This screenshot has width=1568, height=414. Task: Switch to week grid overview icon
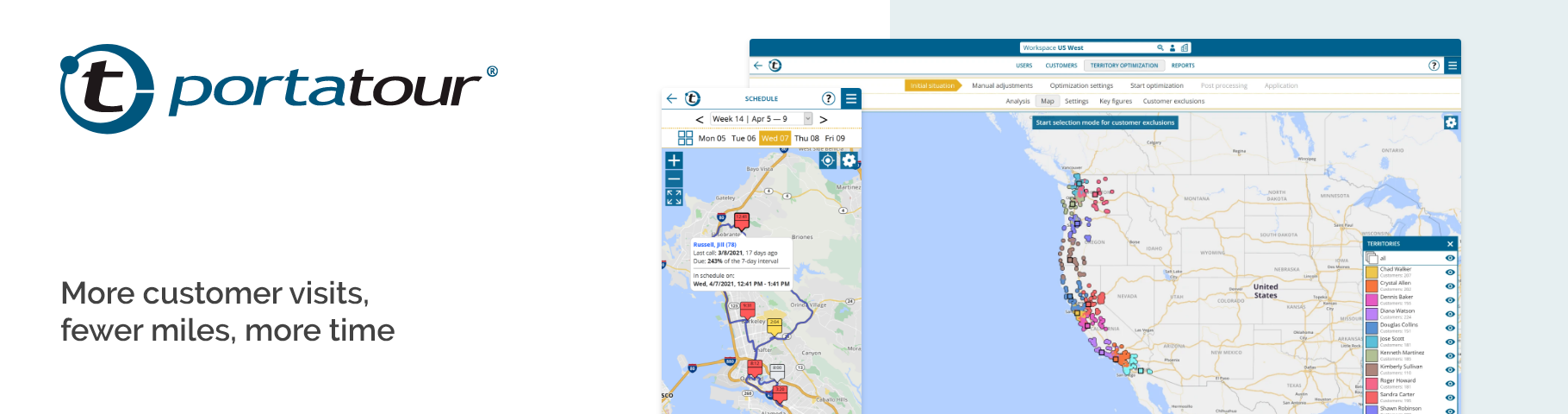point(685,138)
